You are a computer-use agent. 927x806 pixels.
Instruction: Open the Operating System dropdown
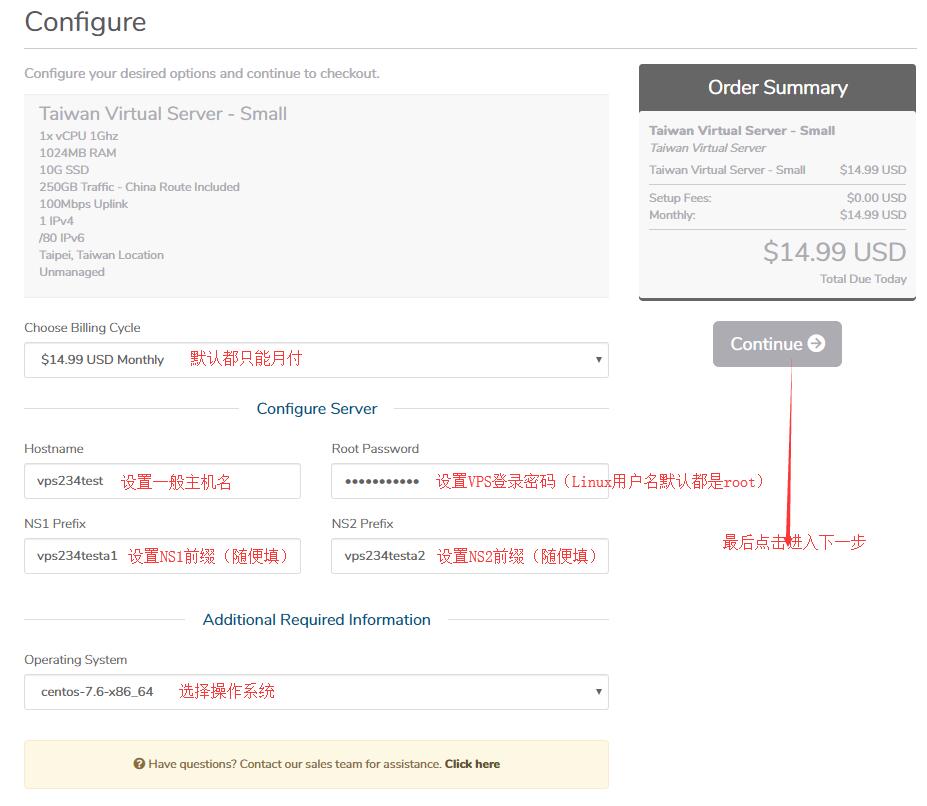point(316,692)
